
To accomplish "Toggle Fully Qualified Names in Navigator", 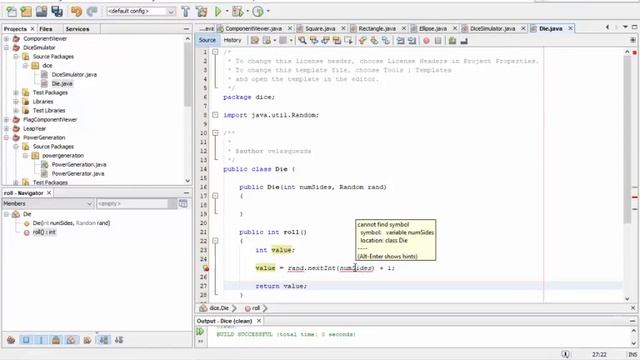I will (x=87, y=340).
